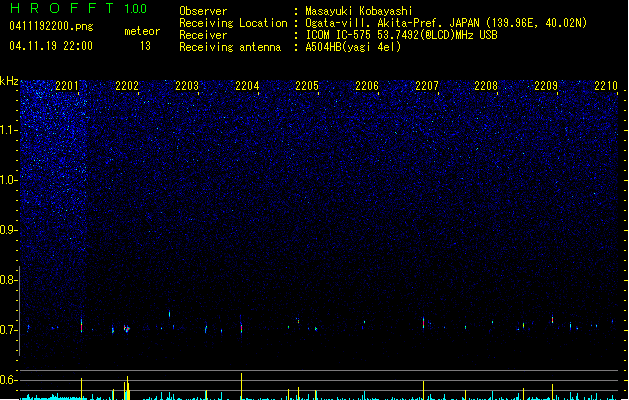Click the A504HB(yagi 4el) antenna text

(353, 47)
